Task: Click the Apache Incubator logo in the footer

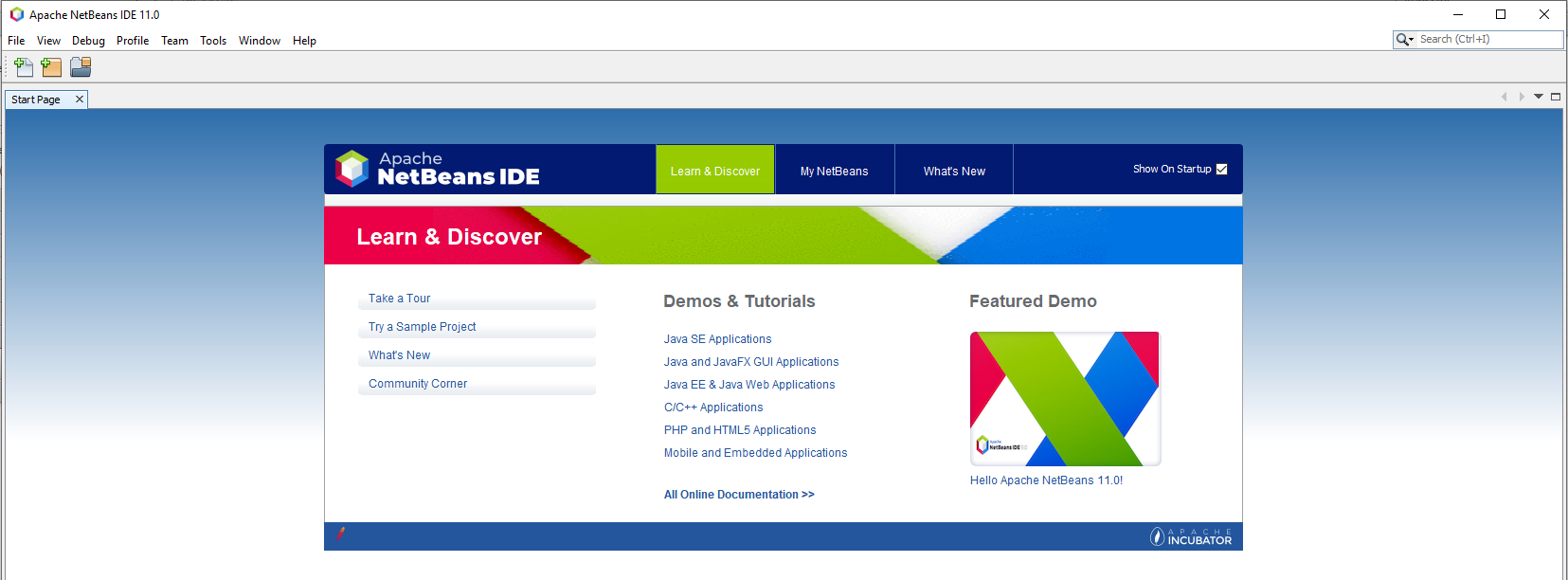Action: click(1191, 537)
